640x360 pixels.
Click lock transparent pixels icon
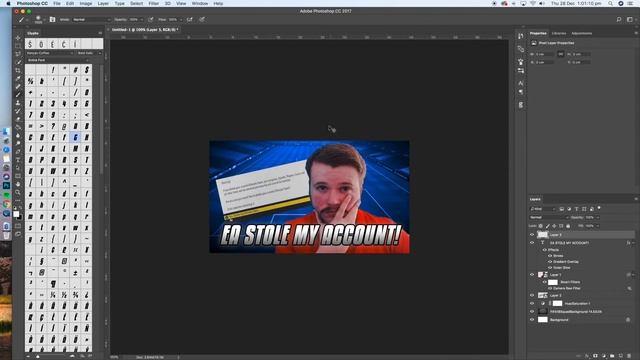541,226
